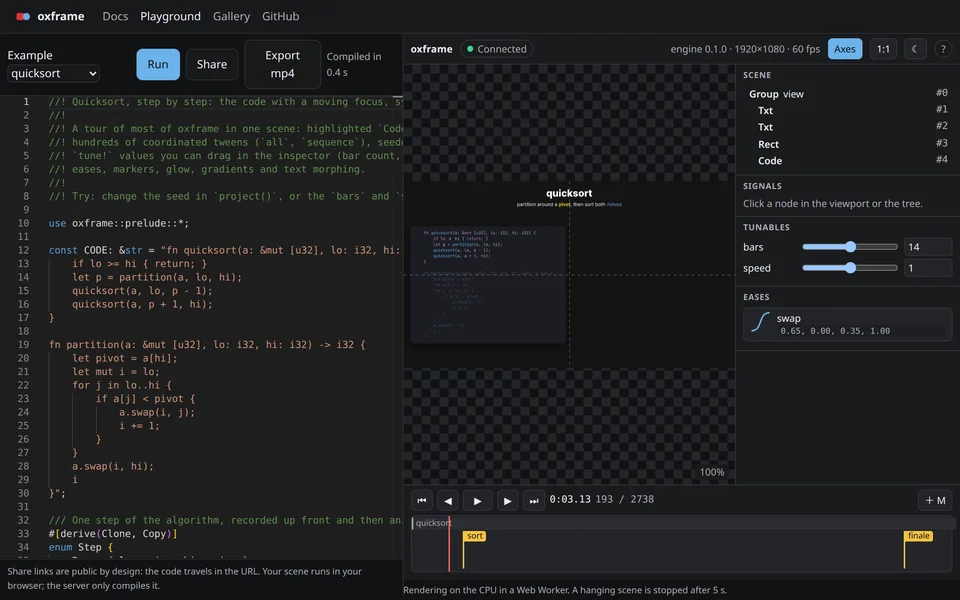Jump to the finale timeline marker
The height and width of the screenshot is (600, 960).
click(x=918, y=536)
